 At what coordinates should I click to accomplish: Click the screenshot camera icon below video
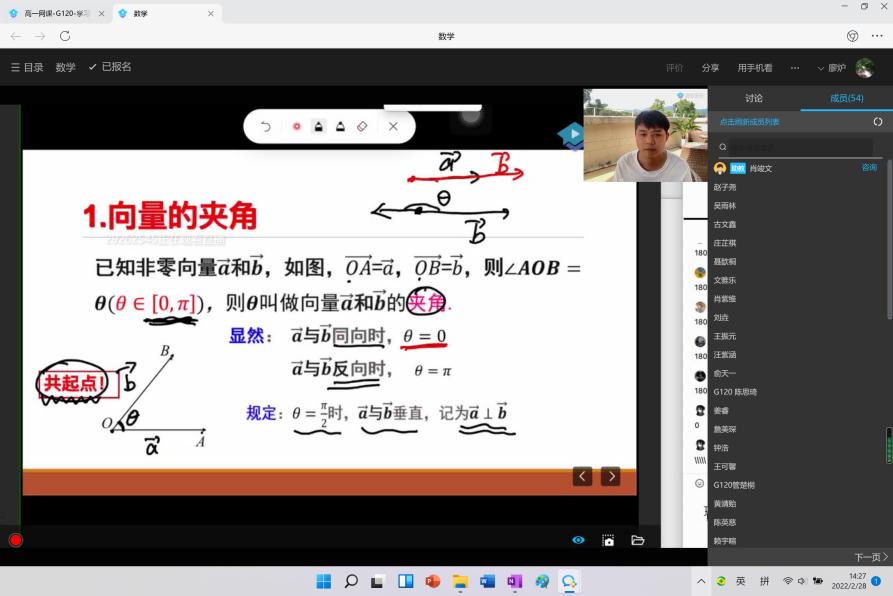pos(608,540)
